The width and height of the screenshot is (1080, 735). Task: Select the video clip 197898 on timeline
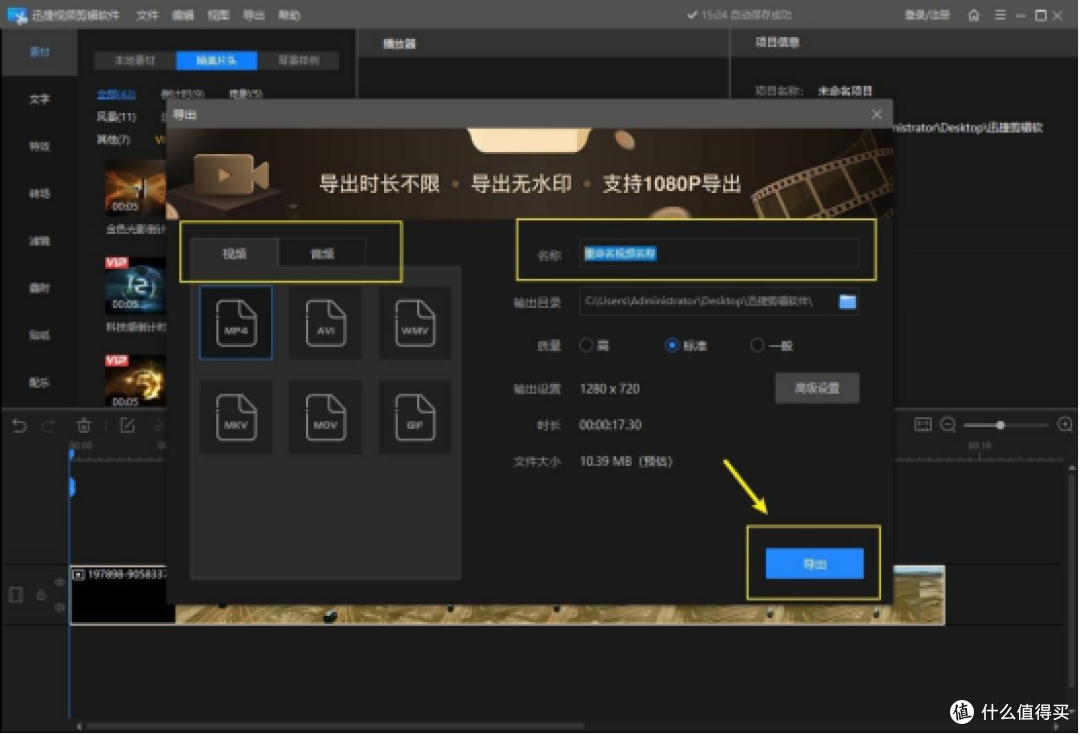pos(508,594)
